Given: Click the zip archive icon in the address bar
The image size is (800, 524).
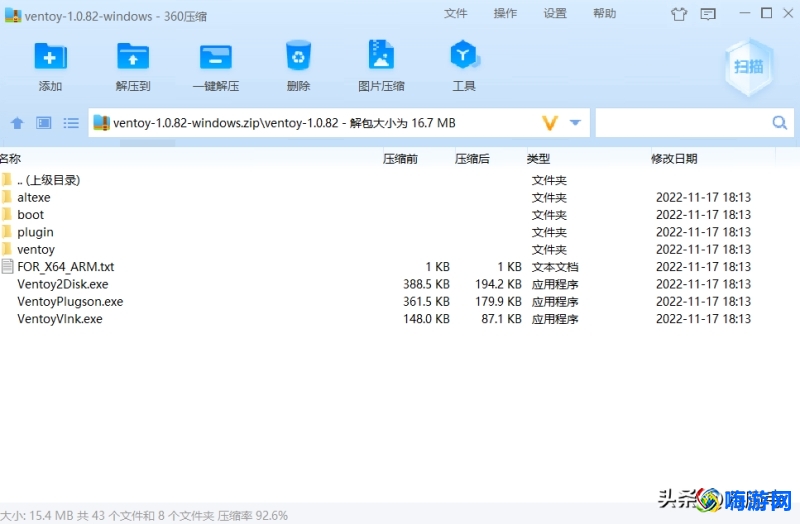Looking at the screenshot, I should (x=102, y=122).
